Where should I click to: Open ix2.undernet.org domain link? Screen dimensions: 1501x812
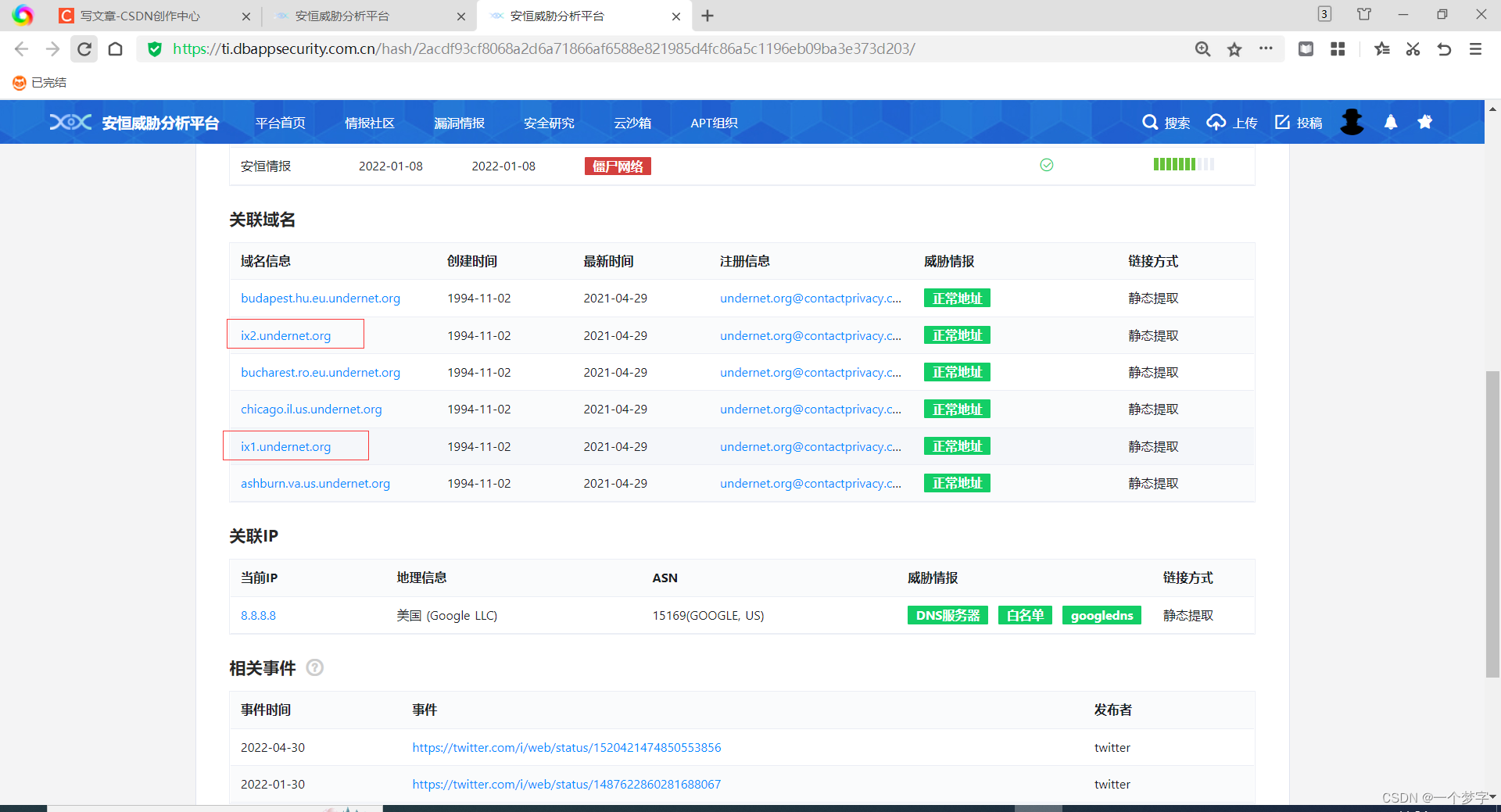point(285,336)
